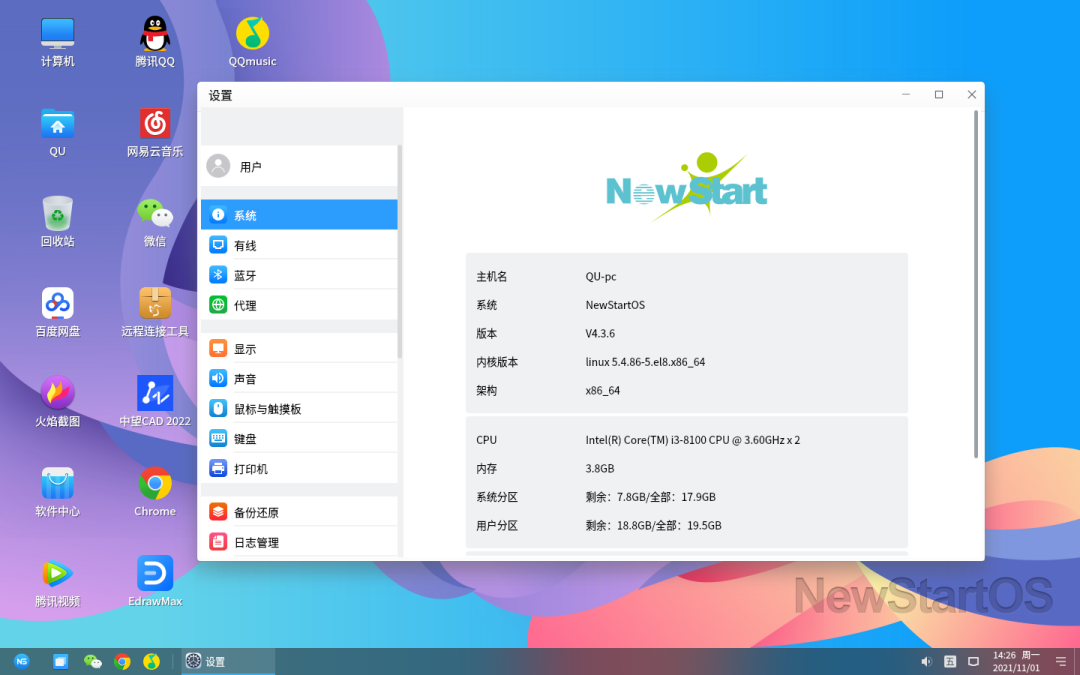Click the 设置 taskbar window button
Screen dimensions: 1080x675
click(x=228, y=661)
